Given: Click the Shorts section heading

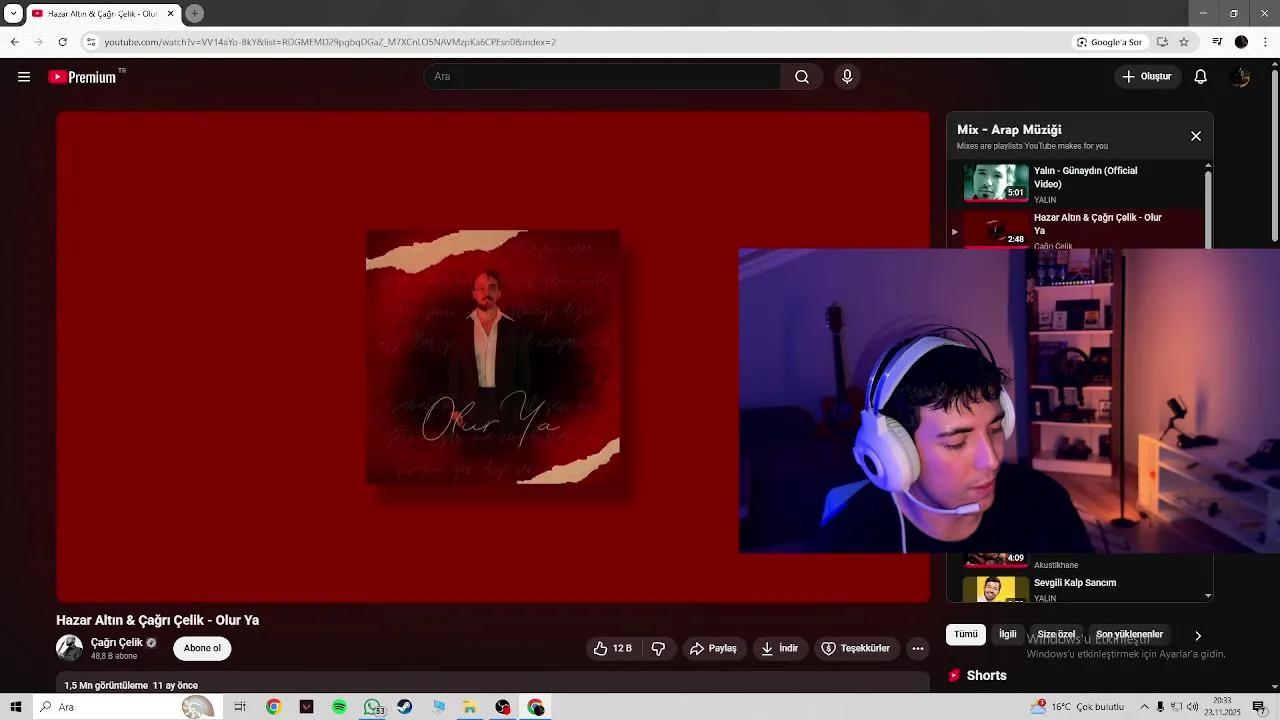Looking at the screenshot, I should click(x=986, y=676).
